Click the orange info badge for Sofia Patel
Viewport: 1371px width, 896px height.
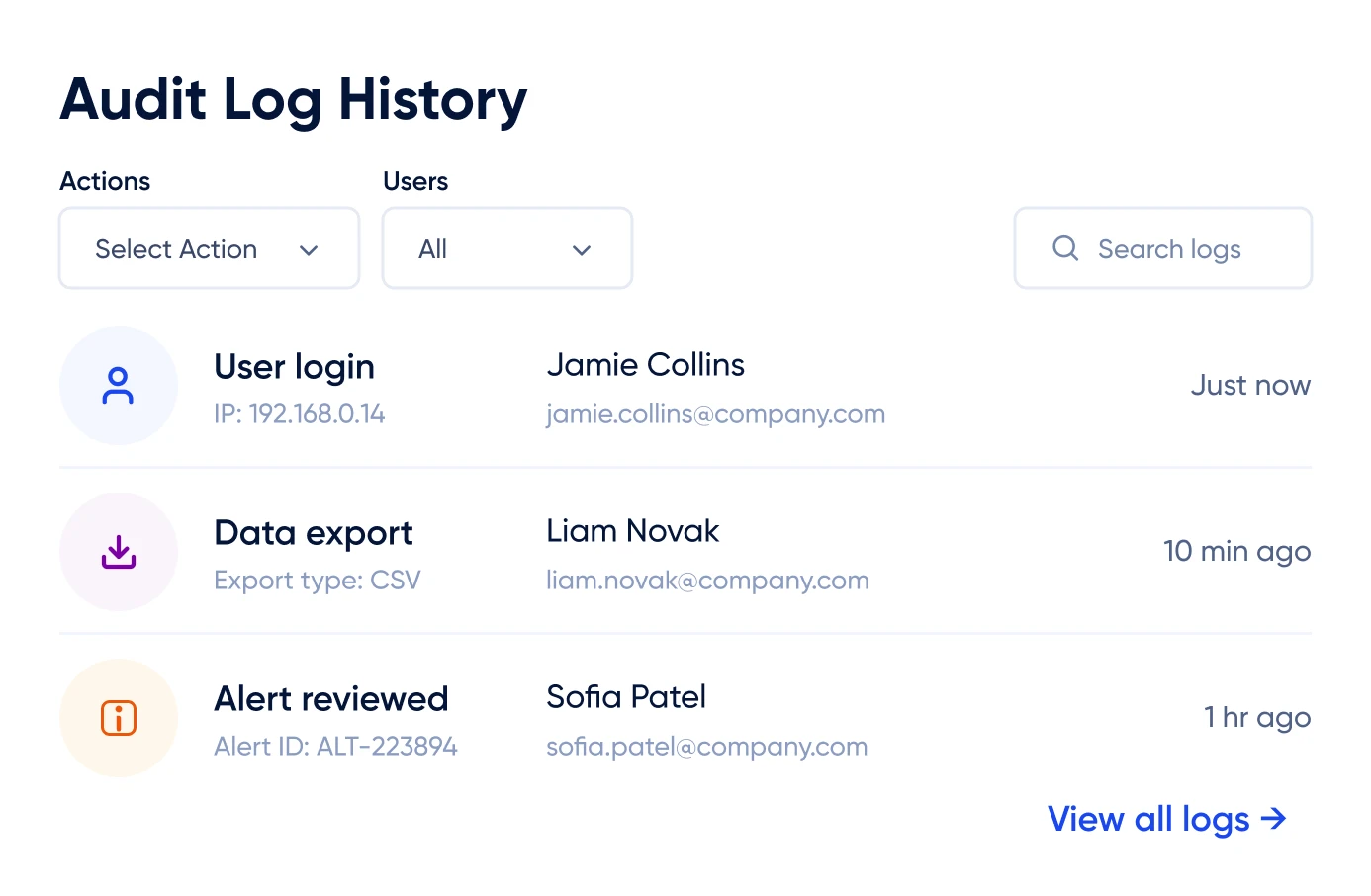click(x=119, y=718)
